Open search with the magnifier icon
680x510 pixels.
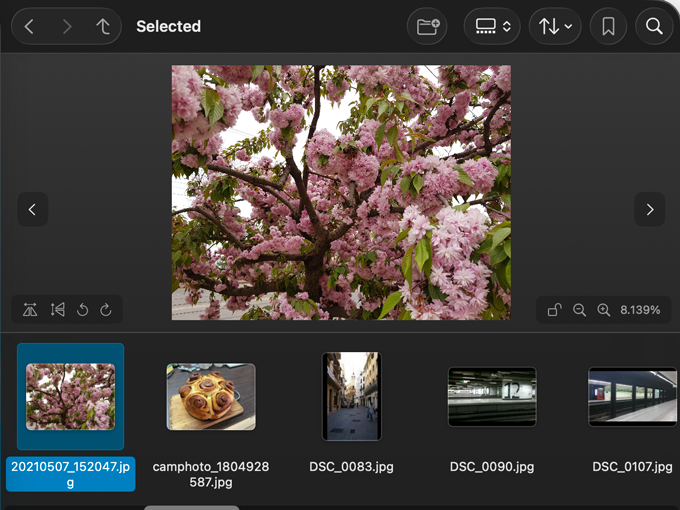tap(654, 27)
